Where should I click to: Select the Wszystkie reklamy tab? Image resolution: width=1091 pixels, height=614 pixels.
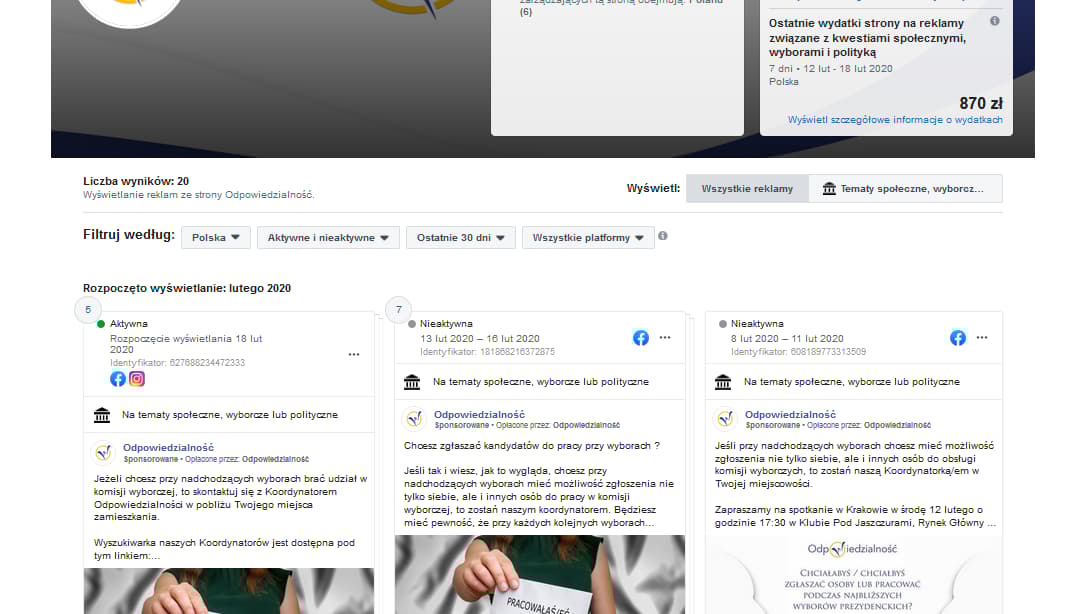pyautogui.click(x=747, y=189)
